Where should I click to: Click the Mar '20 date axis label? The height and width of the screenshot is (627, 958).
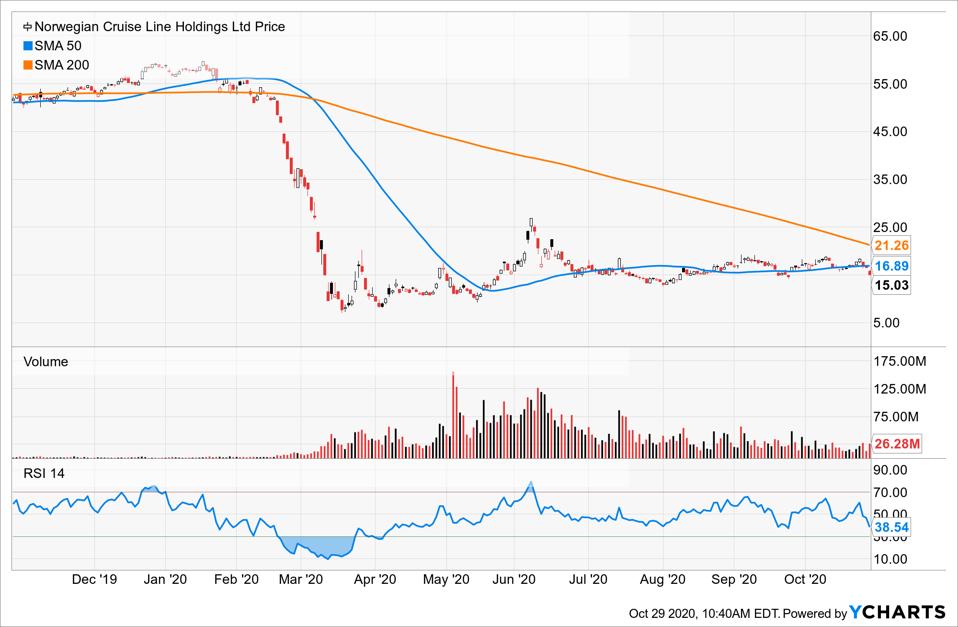[x=301, y=579]
